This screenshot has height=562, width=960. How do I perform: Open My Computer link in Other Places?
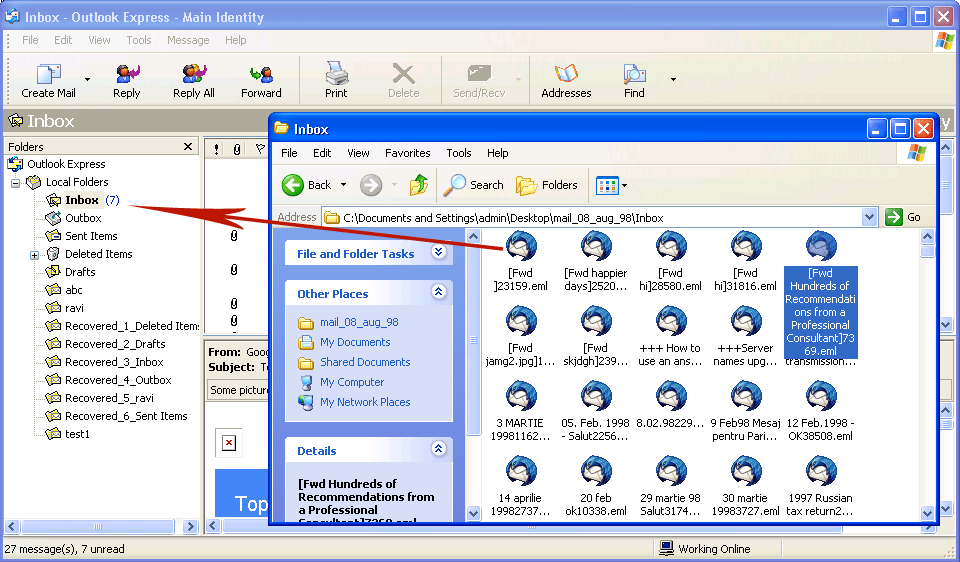[352, 382]
